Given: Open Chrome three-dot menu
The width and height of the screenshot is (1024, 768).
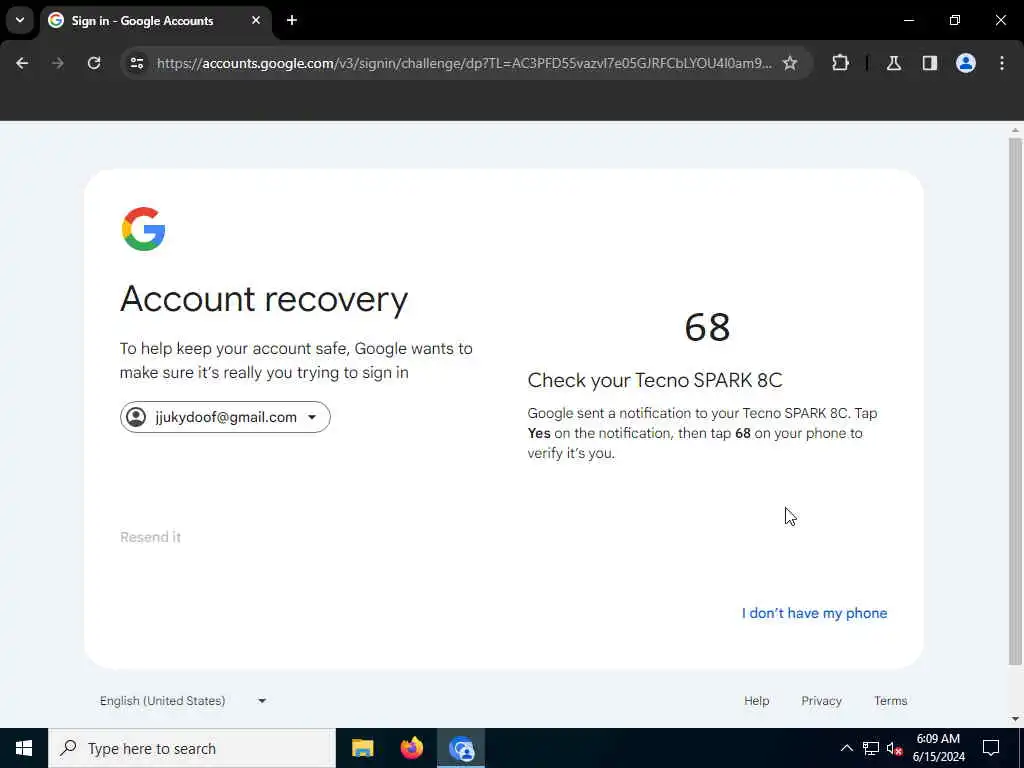Looking at the screenshot, I should (x=1002, y=63).
